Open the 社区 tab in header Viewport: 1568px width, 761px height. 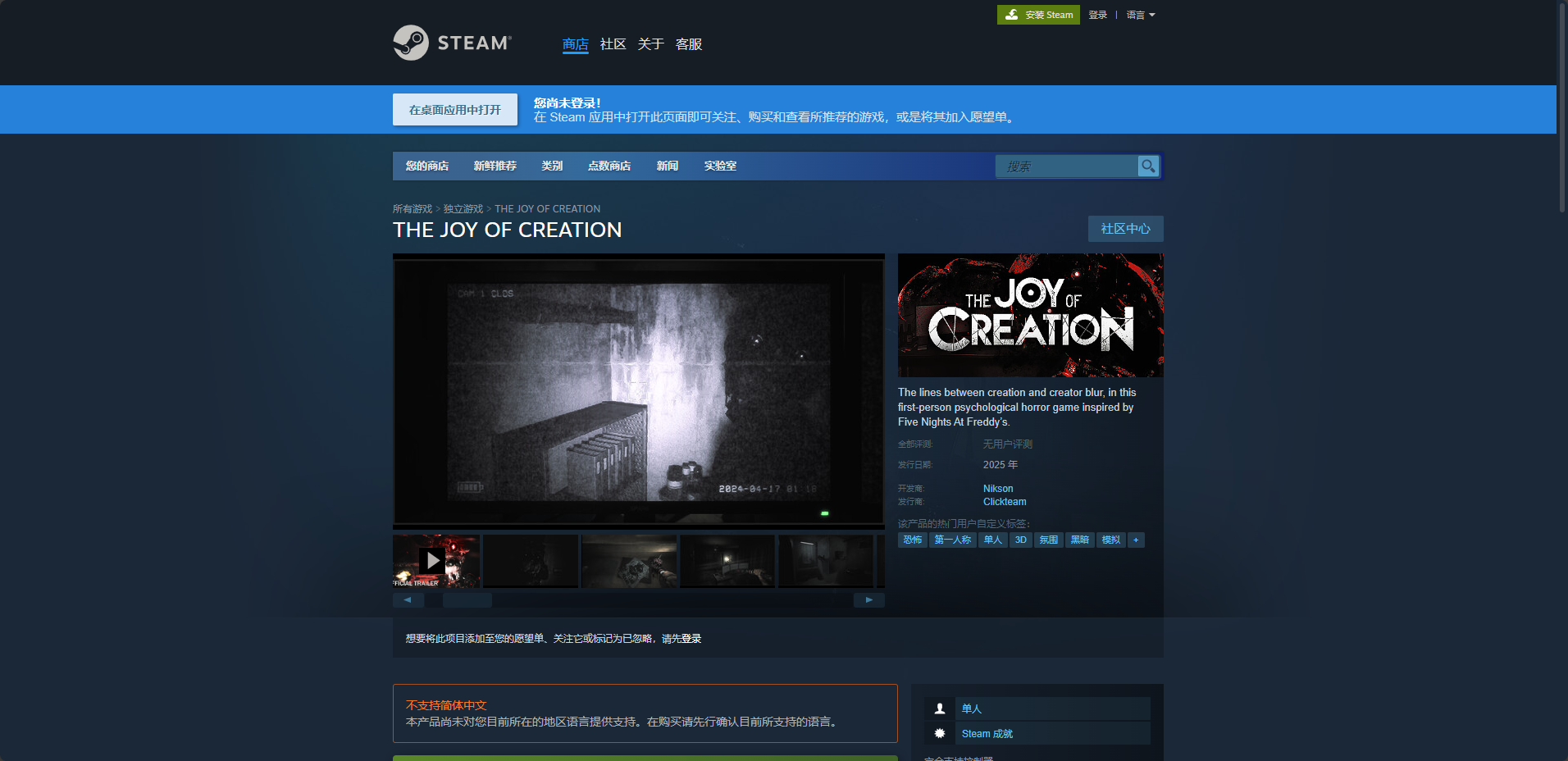coord(613,44)
